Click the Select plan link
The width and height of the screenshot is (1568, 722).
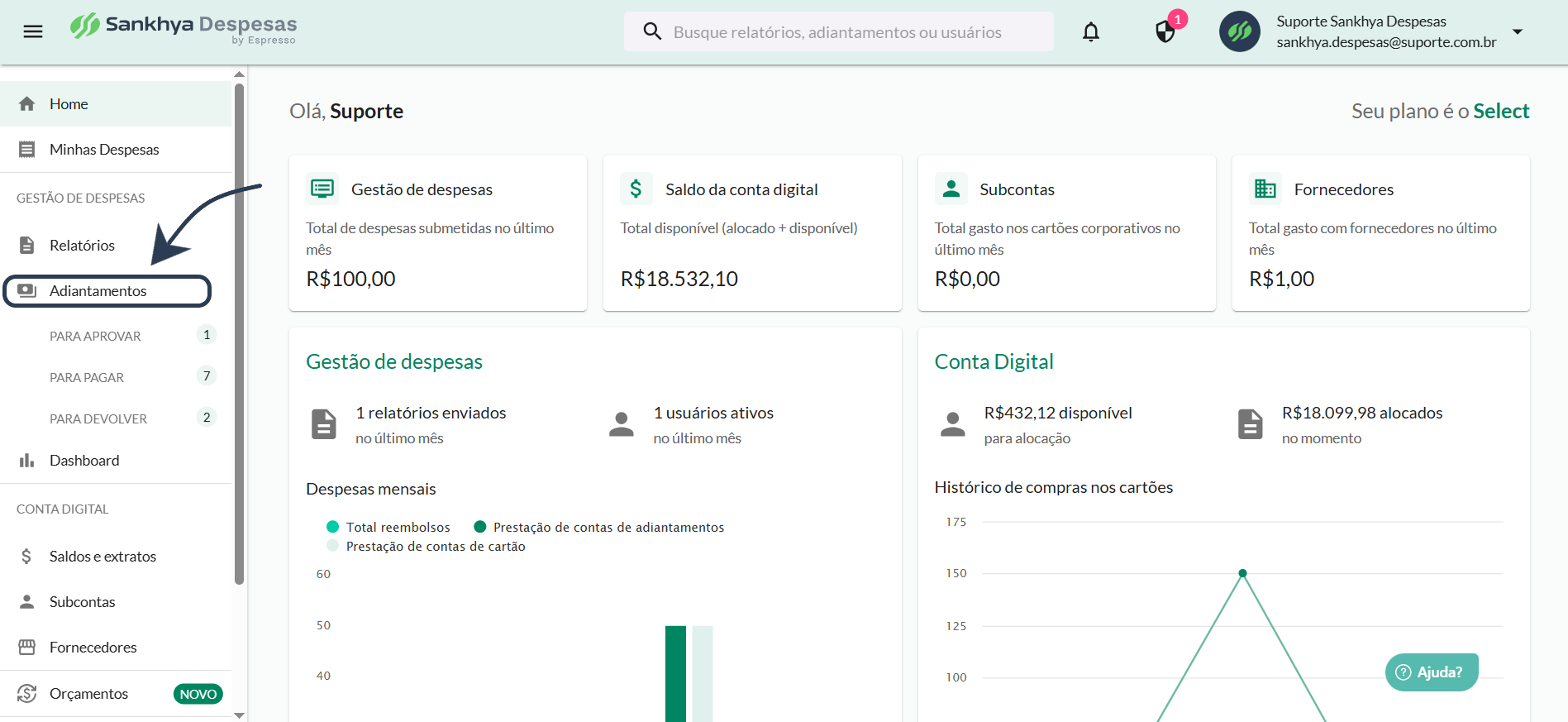coord(1501,111)
